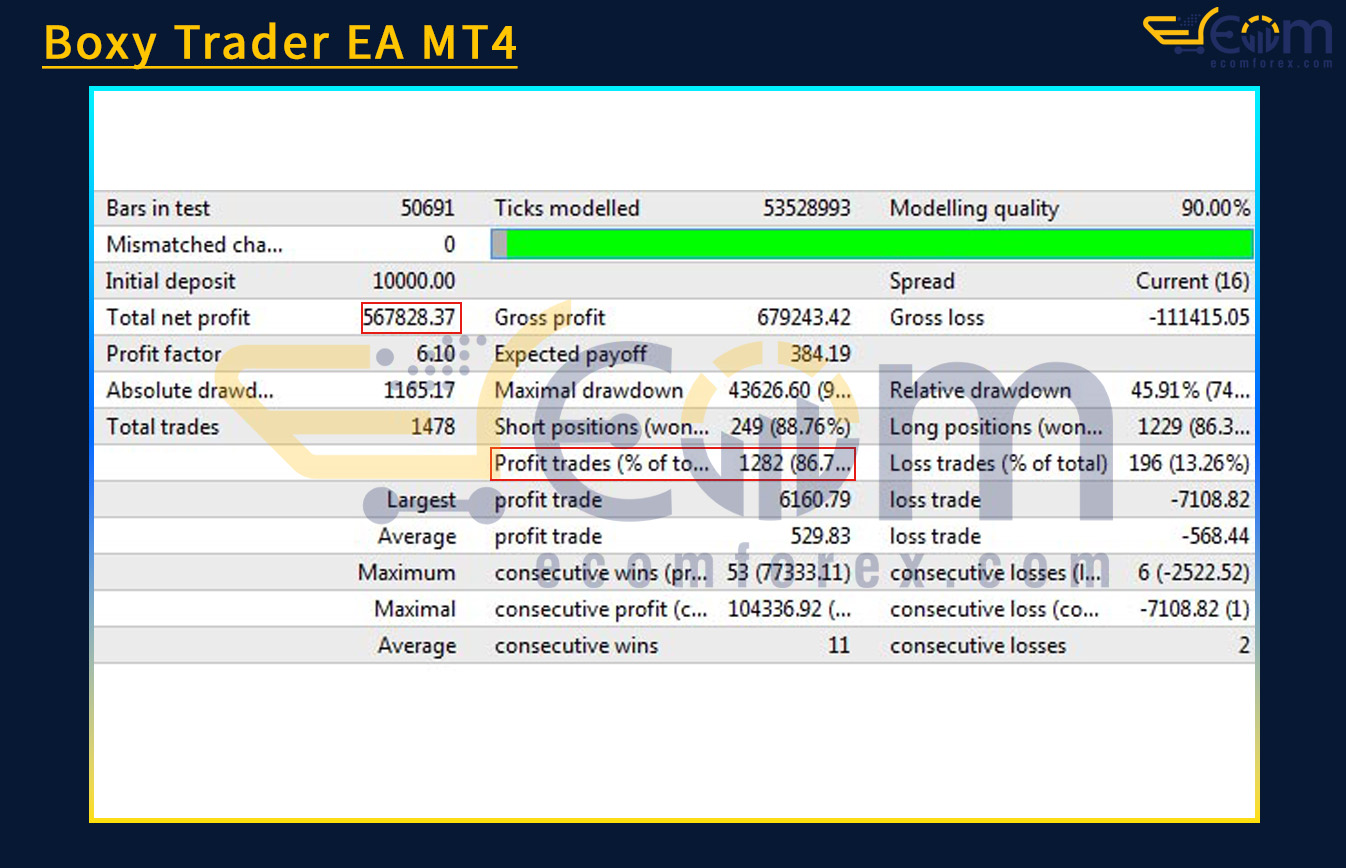Select the 11 average consecutive wins value
Screen dimensions: 1346x868
click(x=839, y=646)
